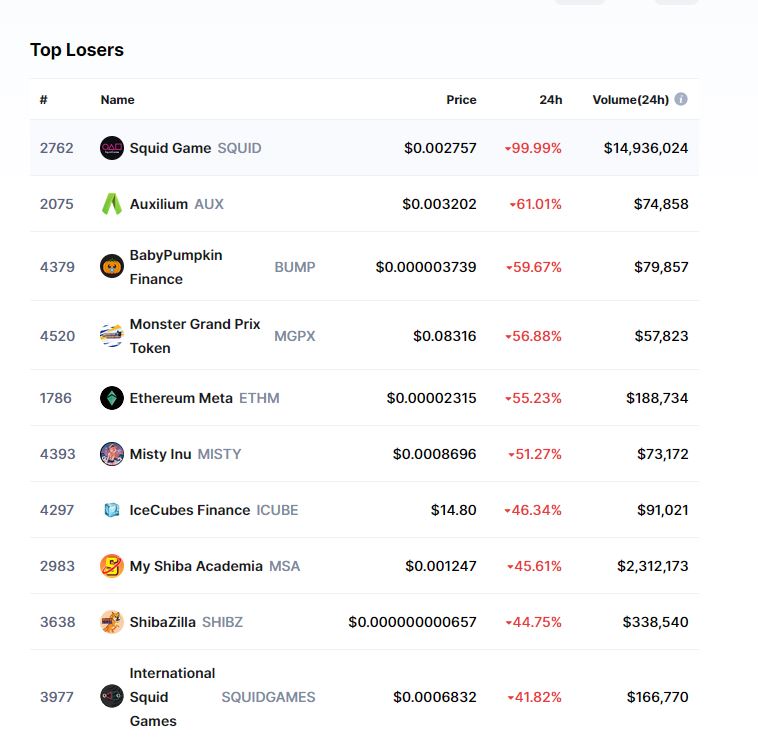Open the ShibaZilla name link
The width and height of the screenshot is (758, 740).
point(163,622)
